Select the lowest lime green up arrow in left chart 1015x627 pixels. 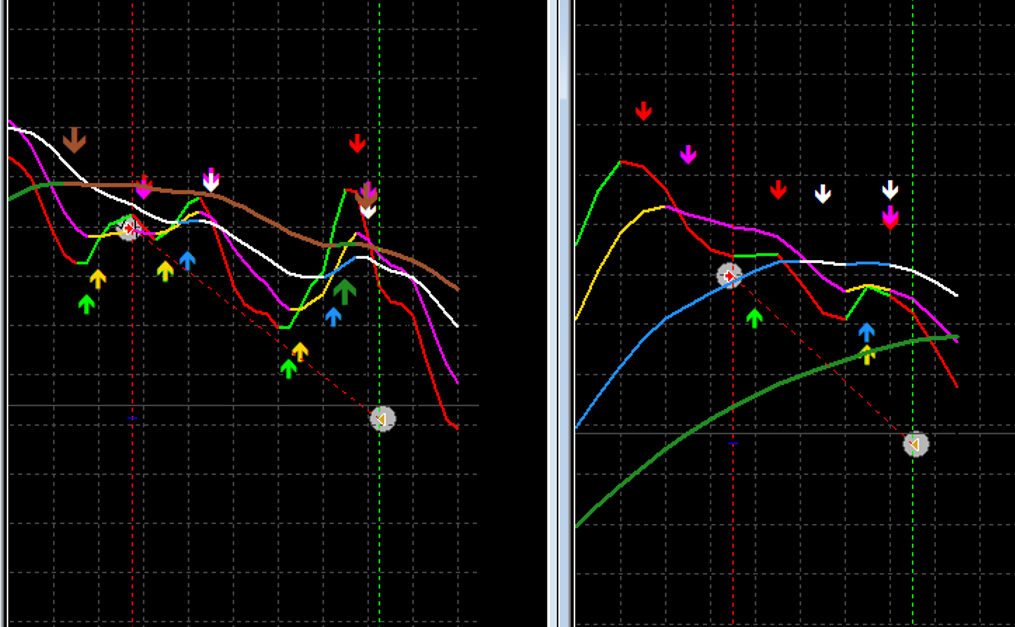coord(288,369)
